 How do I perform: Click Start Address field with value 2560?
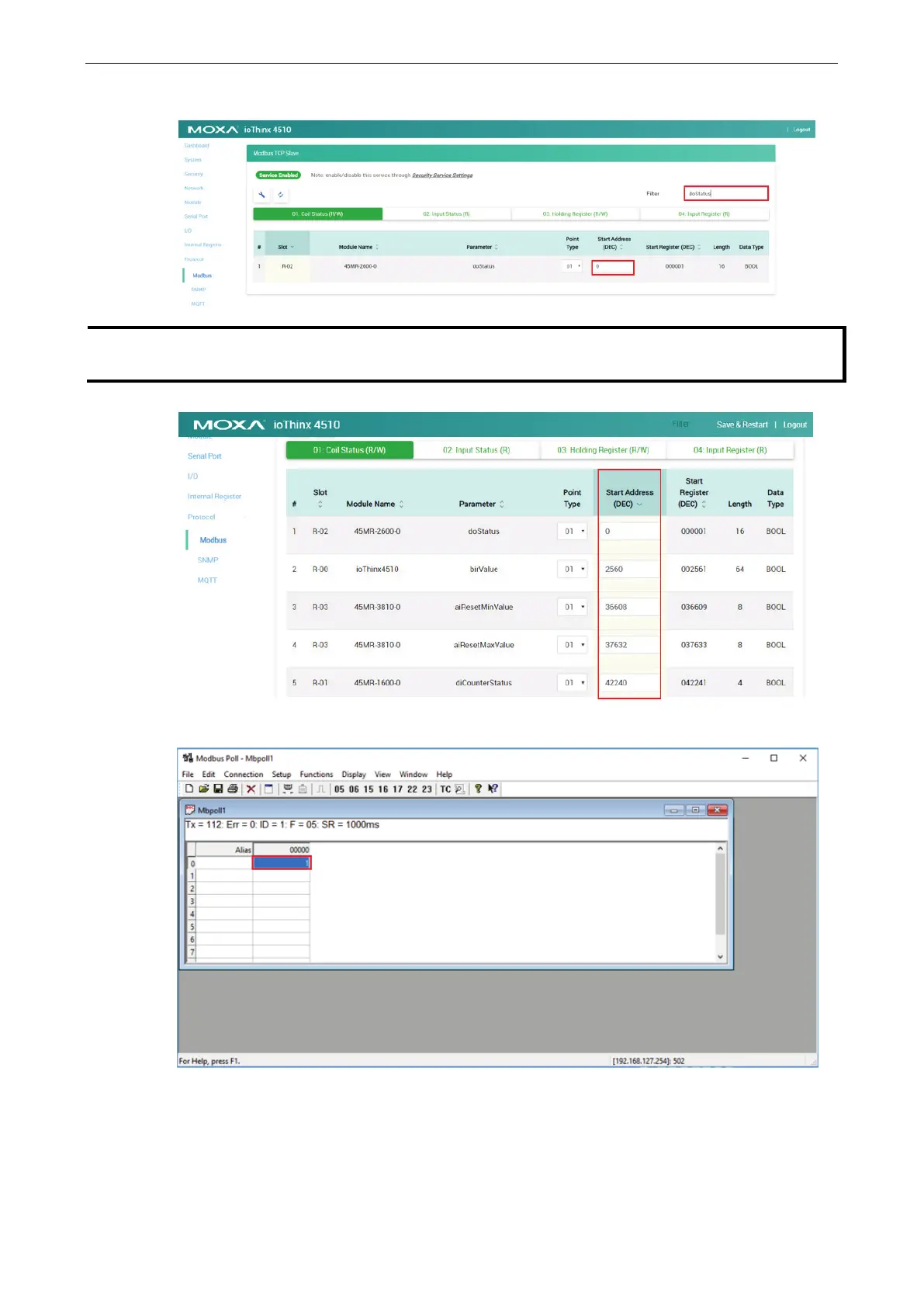(629, 569)
